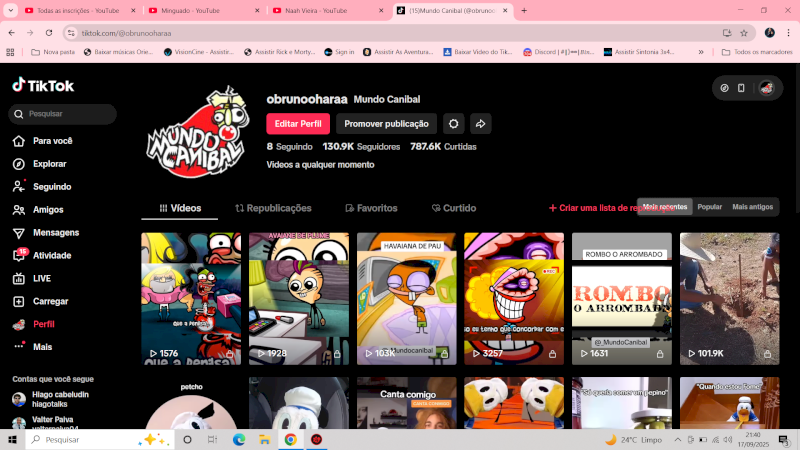Screen dimensions: 800x450
Task: Share the profile with arrow icon
Action: 481,124
